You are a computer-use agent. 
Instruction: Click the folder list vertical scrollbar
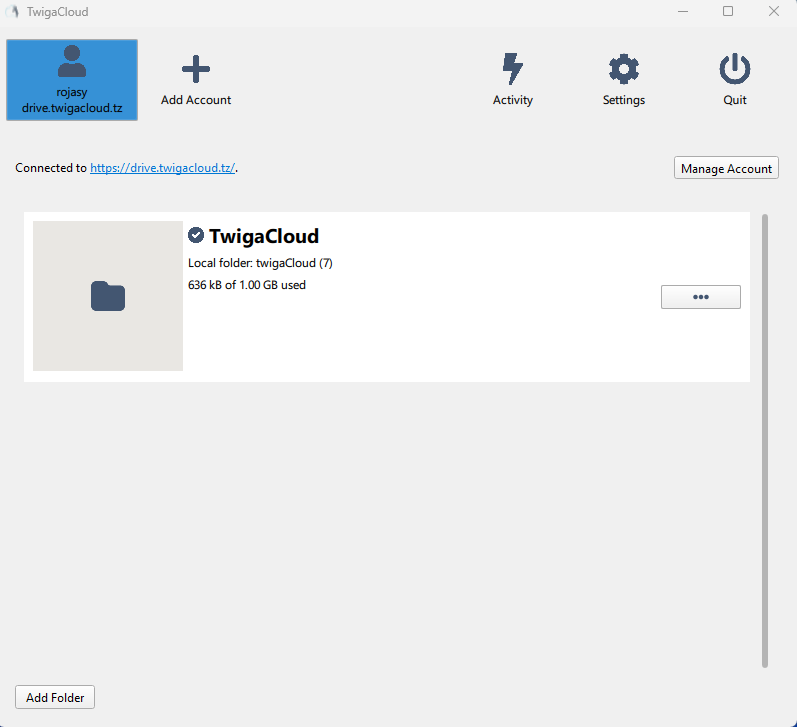(764, 441)
